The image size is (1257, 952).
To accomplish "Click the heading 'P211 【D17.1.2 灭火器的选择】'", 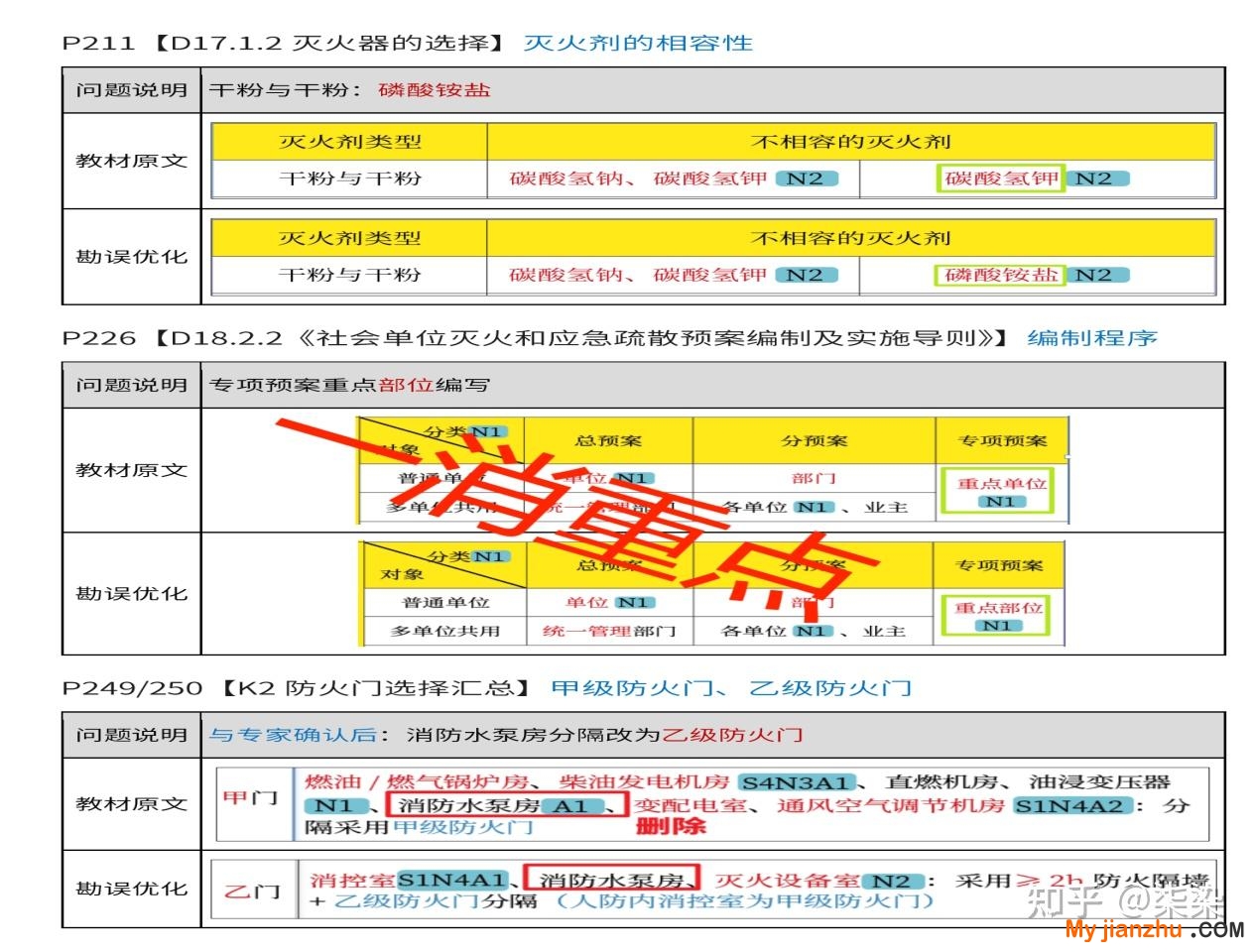I will coord(285,44).
